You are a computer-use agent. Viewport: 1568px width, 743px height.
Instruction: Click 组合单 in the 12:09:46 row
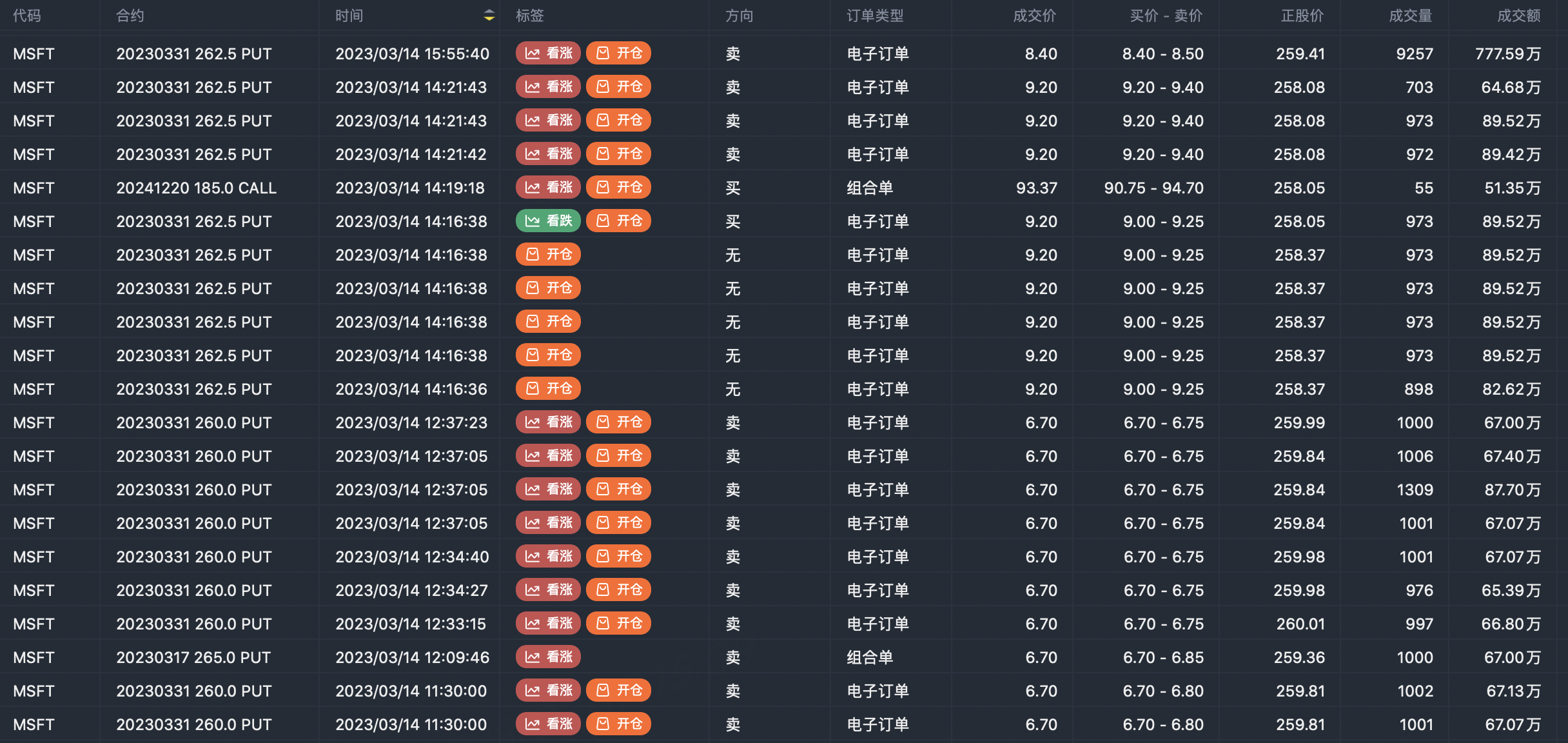870,657
